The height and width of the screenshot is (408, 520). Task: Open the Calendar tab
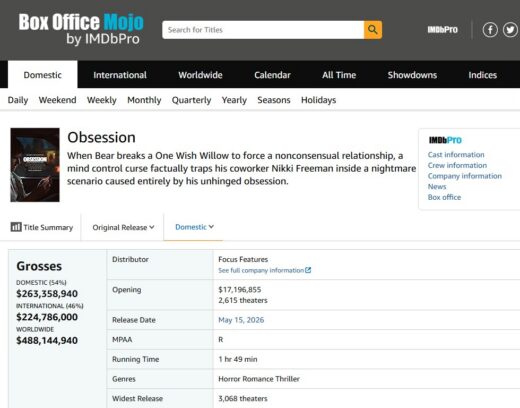(x=272, y=75)
